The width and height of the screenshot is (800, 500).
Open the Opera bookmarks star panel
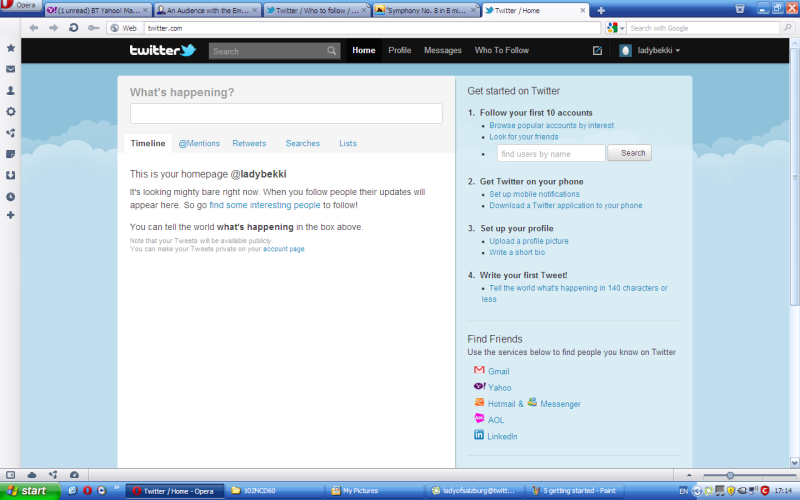pyautogui.click(x=10, y=48)
